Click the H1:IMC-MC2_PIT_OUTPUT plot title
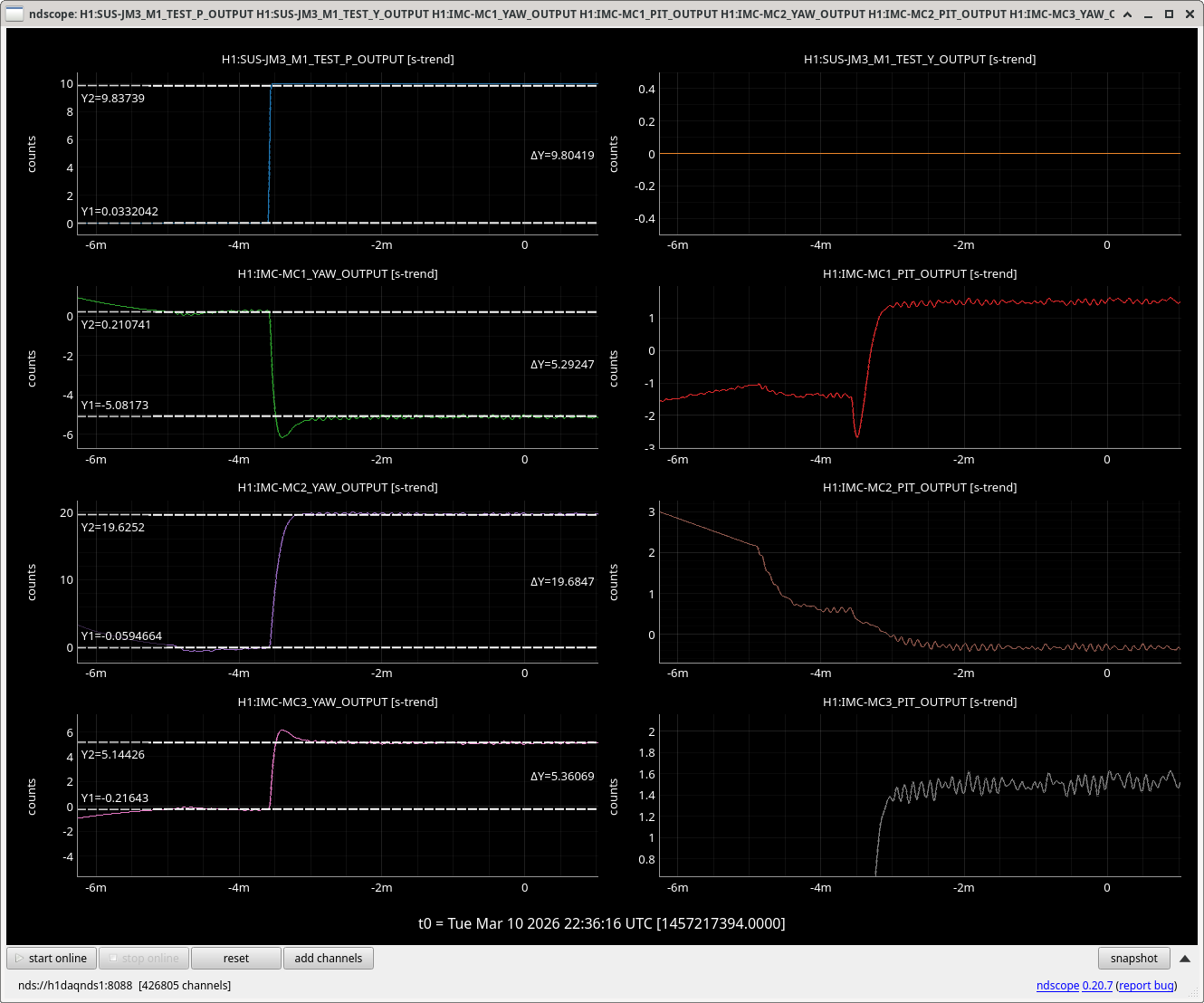This screenshot has height=1003, width=1204. [920, 487]
